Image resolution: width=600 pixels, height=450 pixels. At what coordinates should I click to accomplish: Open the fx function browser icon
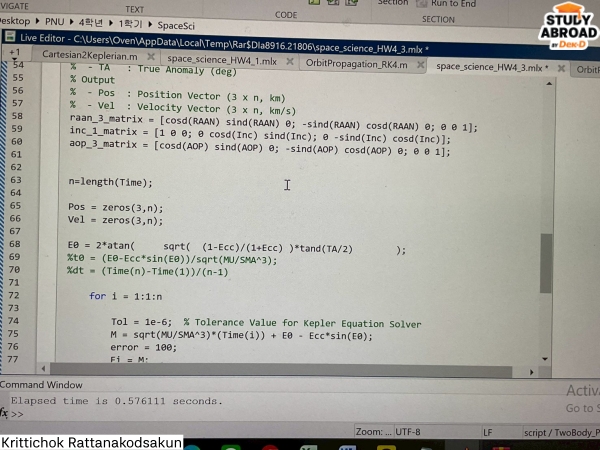(x=5, y=412)
